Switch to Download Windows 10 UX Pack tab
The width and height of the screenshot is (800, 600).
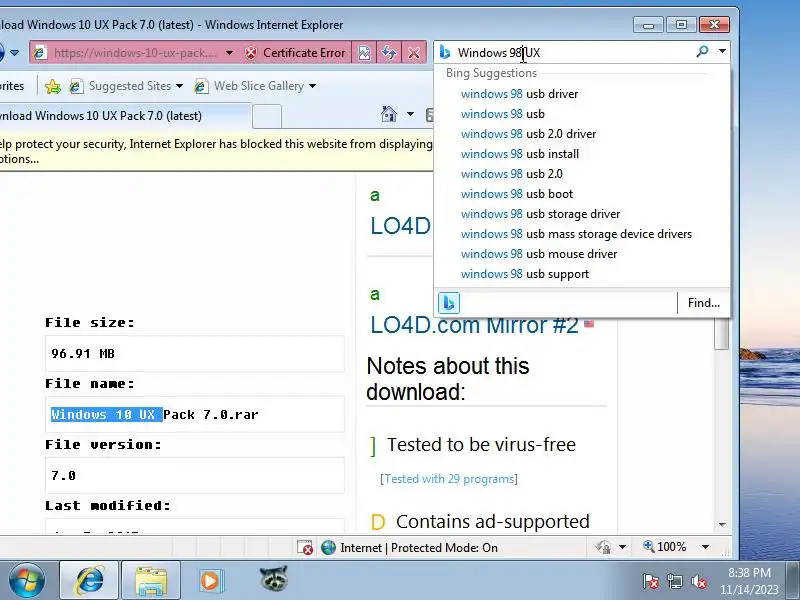pyautogui.click(x=124, y=116)
